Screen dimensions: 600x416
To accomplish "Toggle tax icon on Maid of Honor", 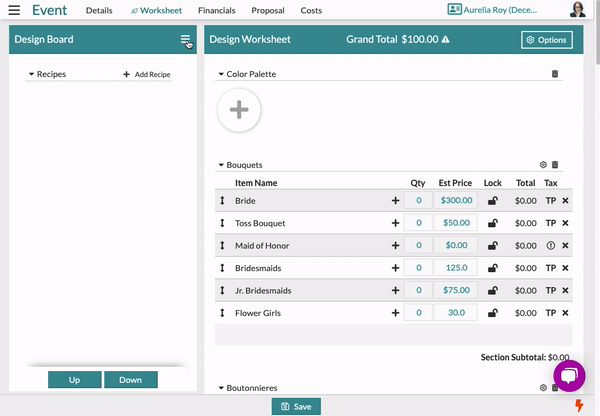I will click(x=551, y=245).
